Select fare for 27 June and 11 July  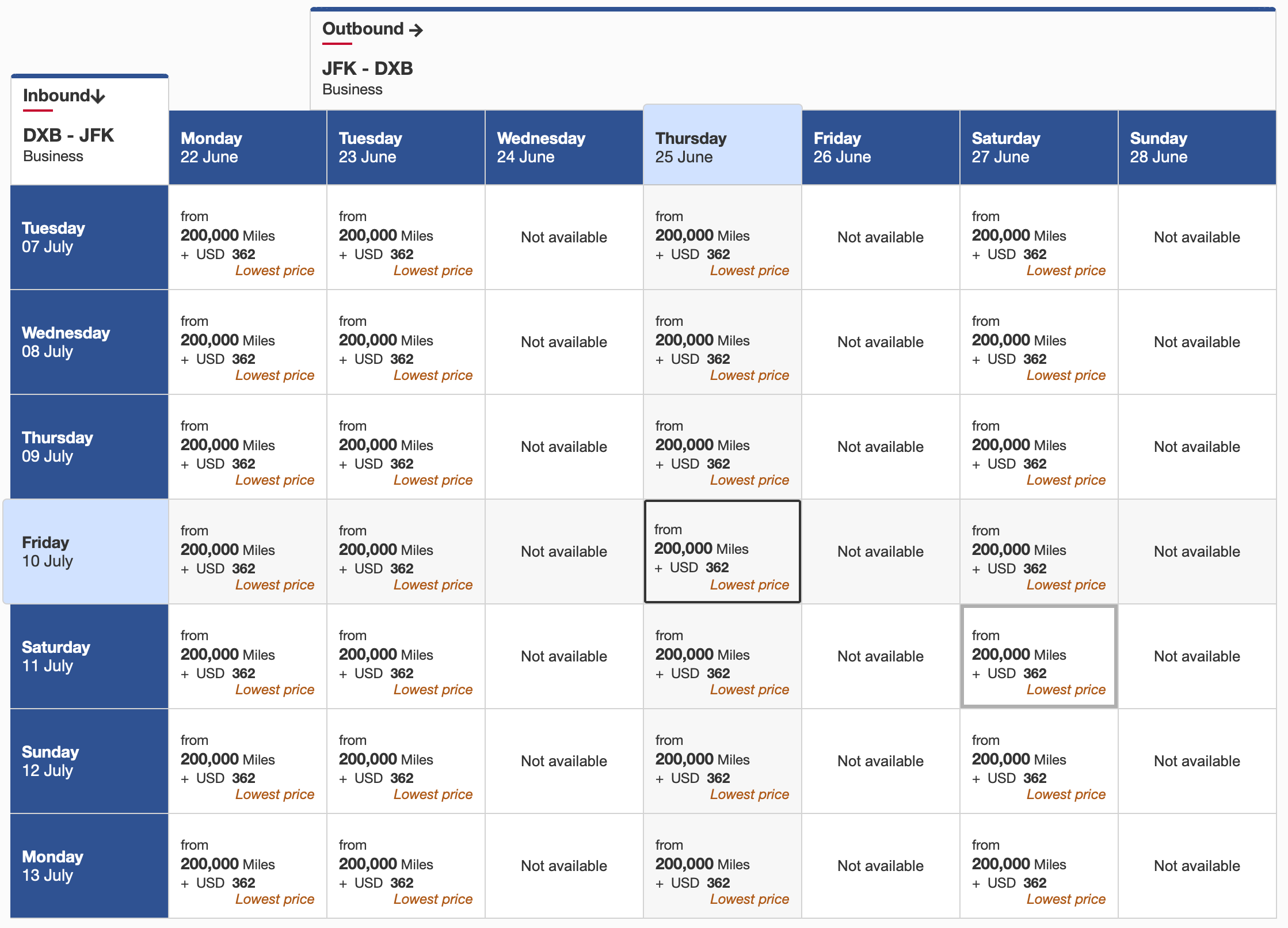tap(1039, 656)
